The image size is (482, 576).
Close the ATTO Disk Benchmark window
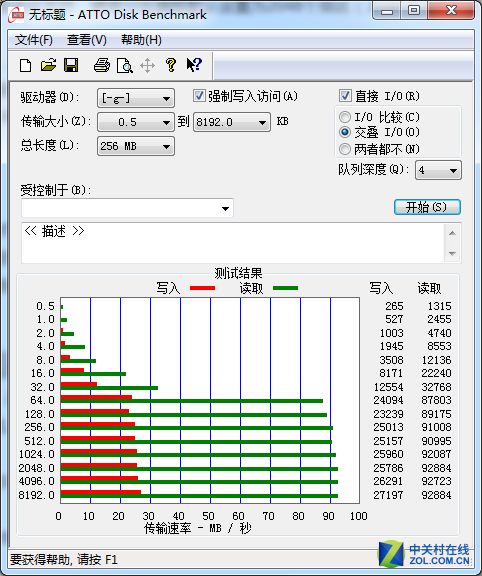[x=451, y=11]
